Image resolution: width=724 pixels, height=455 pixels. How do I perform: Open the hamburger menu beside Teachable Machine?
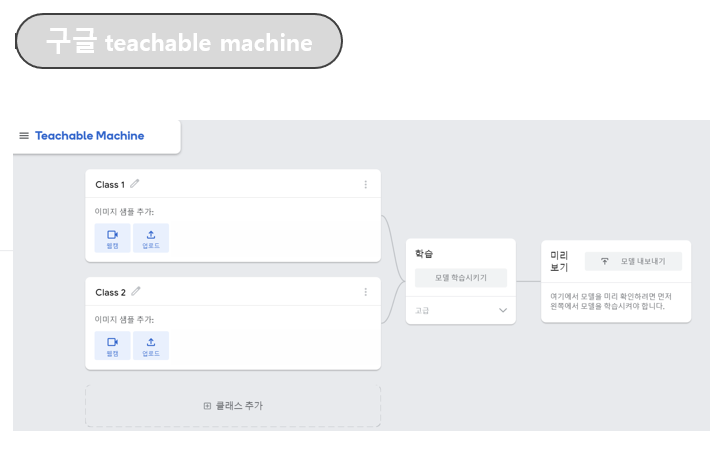pyautogui.click(x=24, y=135)
